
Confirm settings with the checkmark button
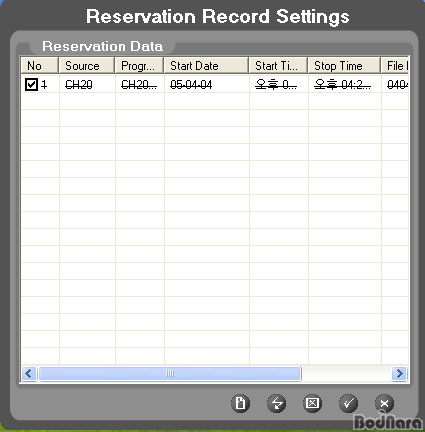tap(348, 403)
